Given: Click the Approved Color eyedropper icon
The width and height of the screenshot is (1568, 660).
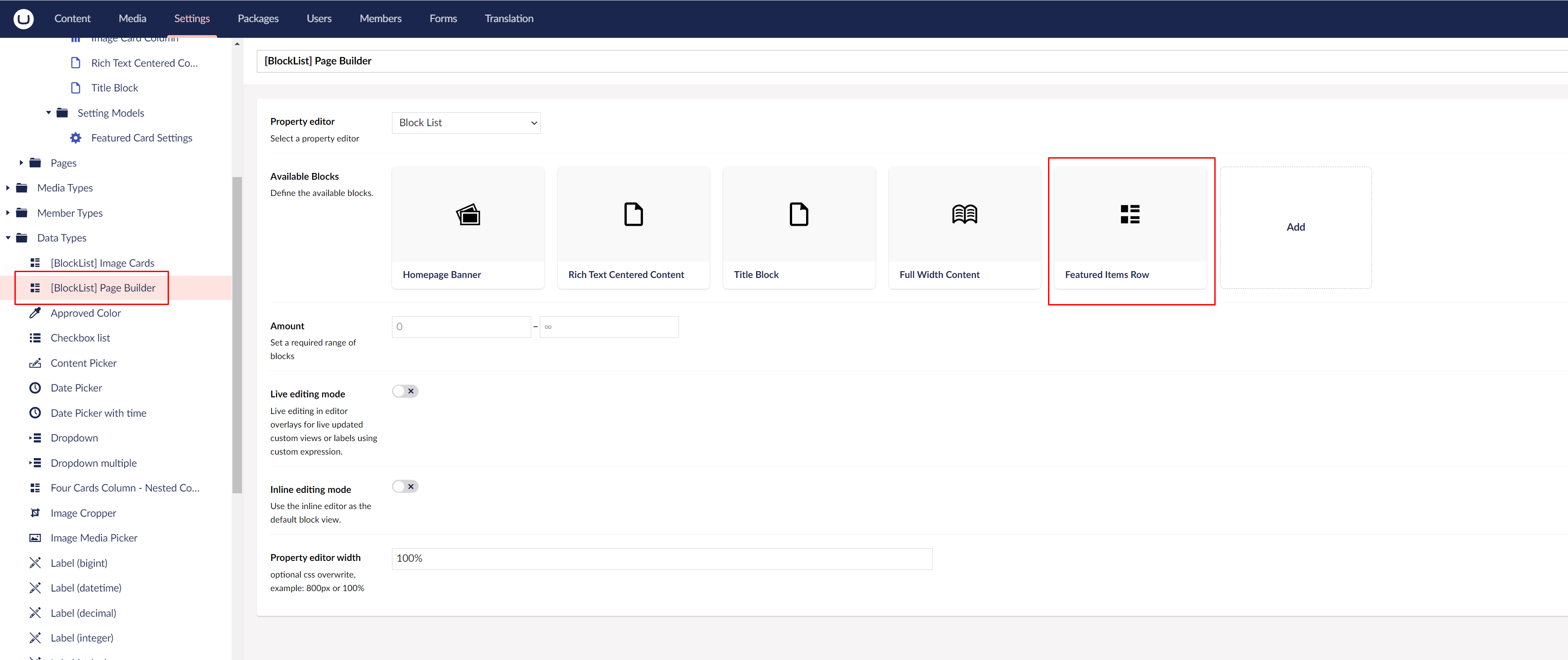Looking at the screenshot, I should 35,312.
